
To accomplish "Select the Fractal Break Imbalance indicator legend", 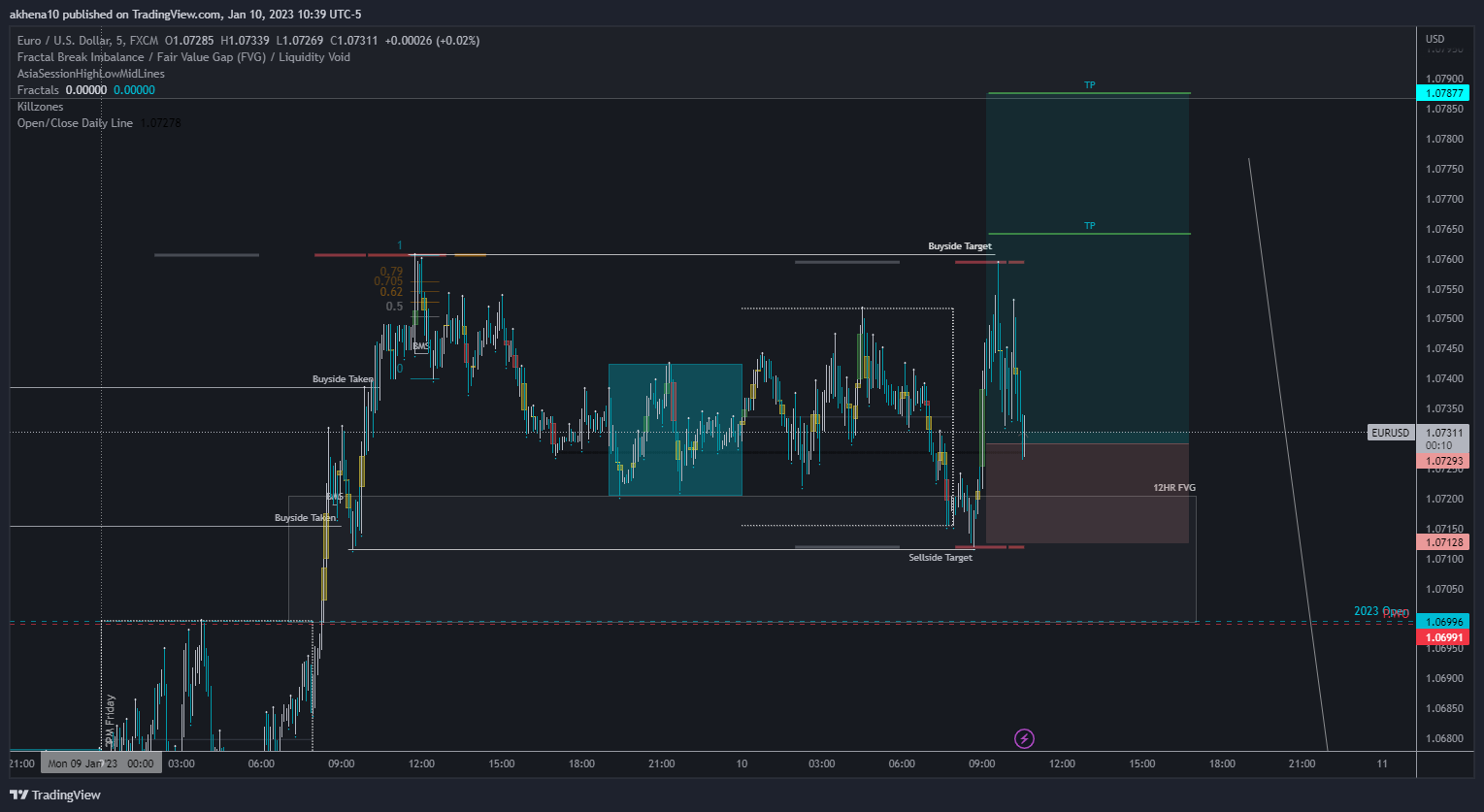I will [183, 57].
